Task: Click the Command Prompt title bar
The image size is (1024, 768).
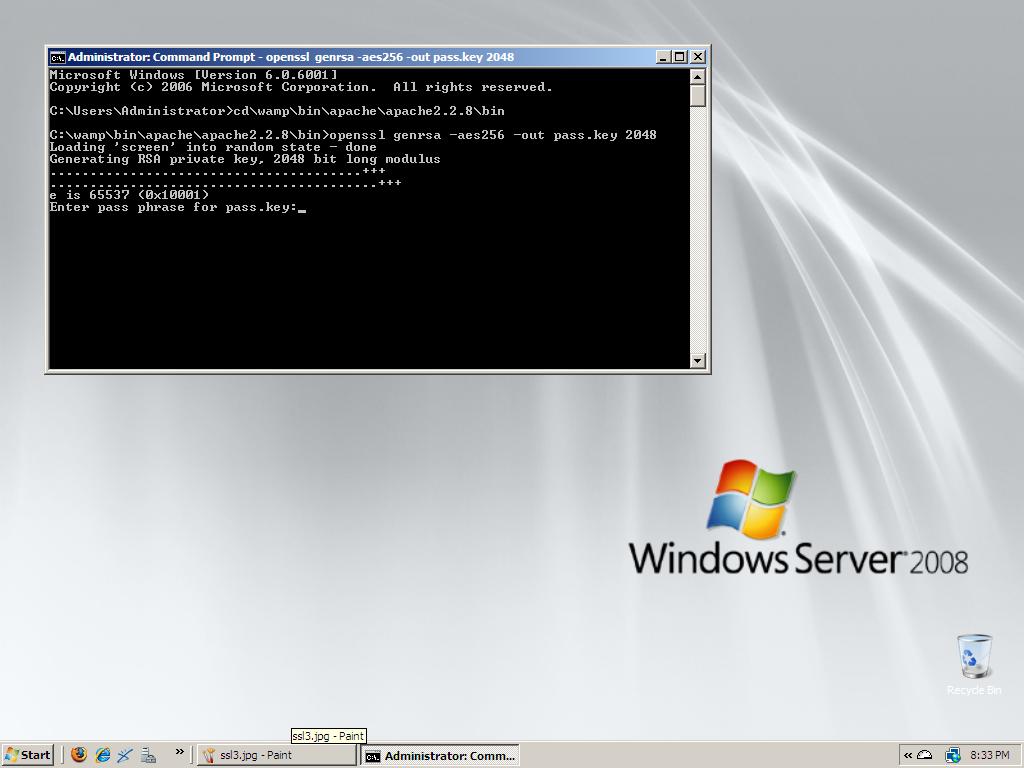Action: coord(350,57)
